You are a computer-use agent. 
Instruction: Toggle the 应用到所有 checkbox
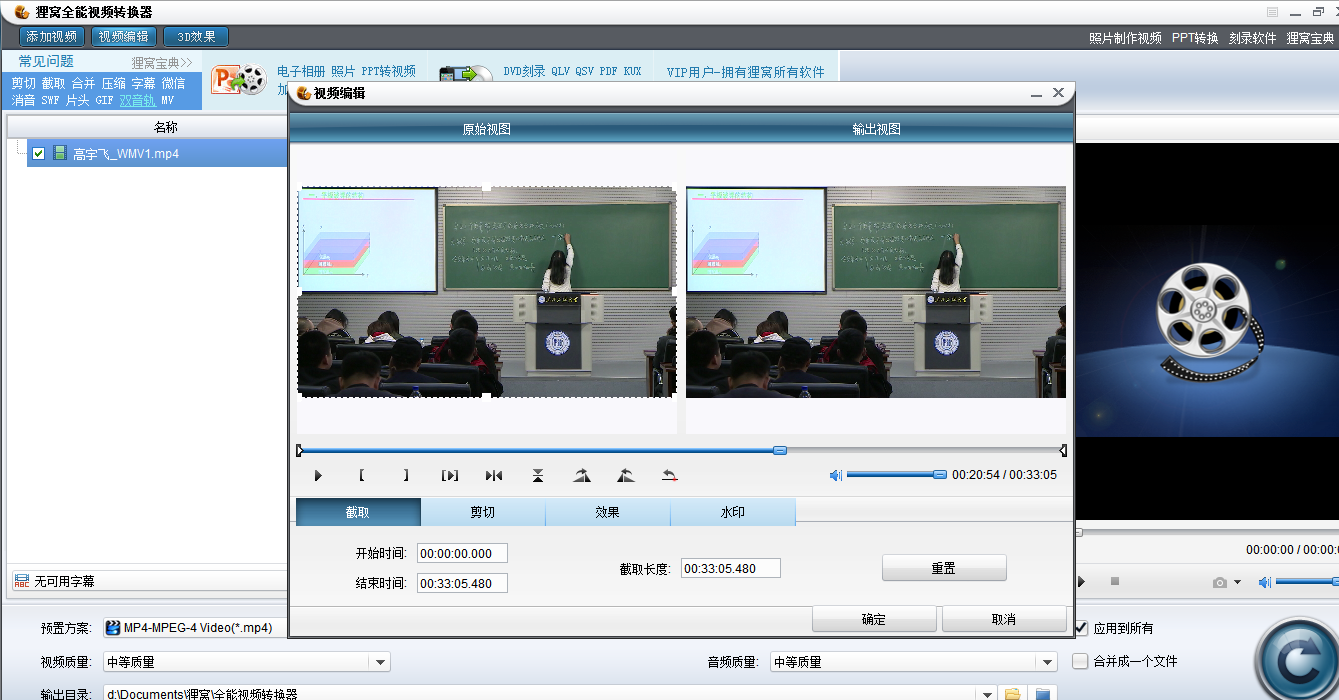[1081, 628]
